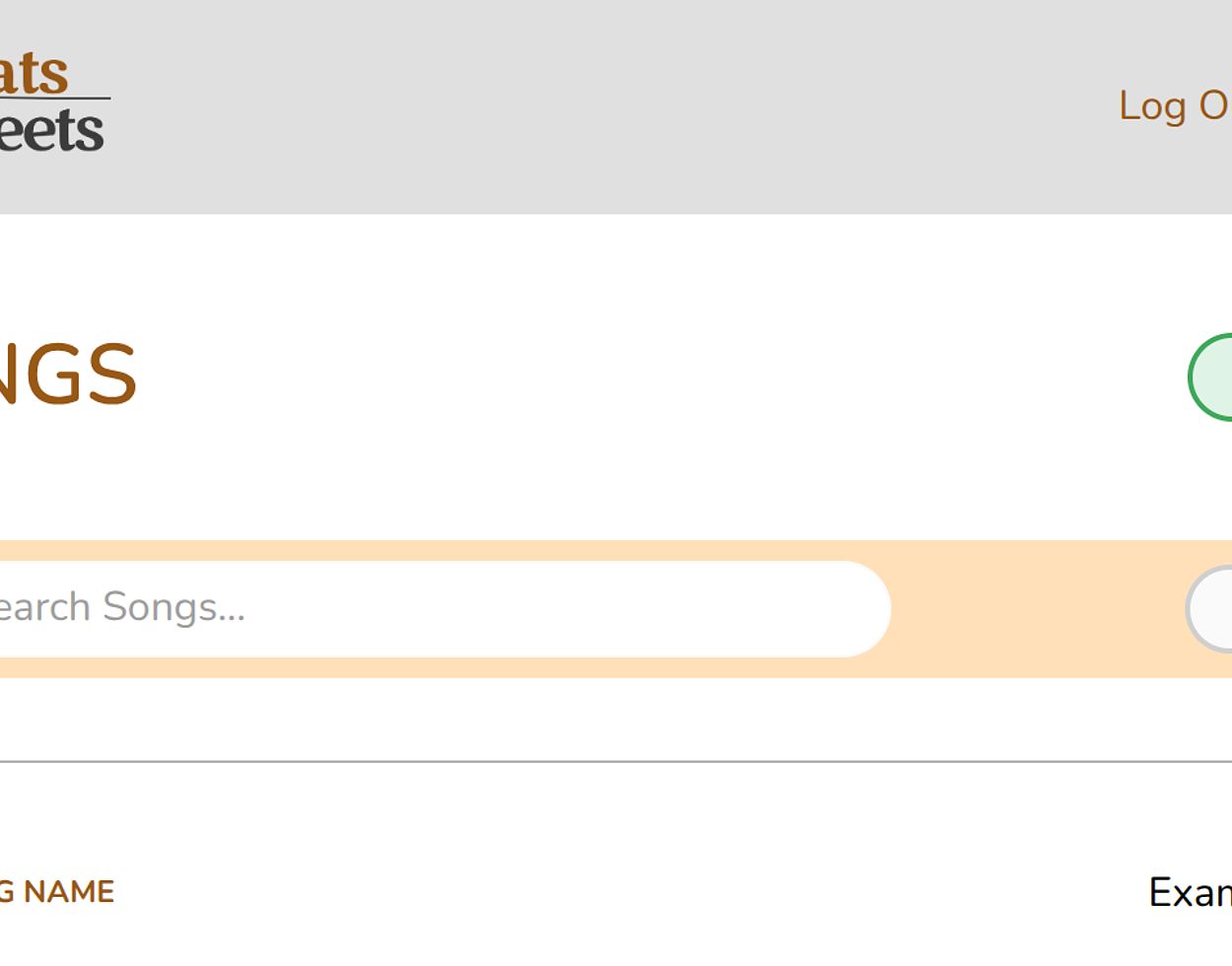1232x966 pixels.
Task: Focus the Search Songs field
Action: [x=434, y=608]
